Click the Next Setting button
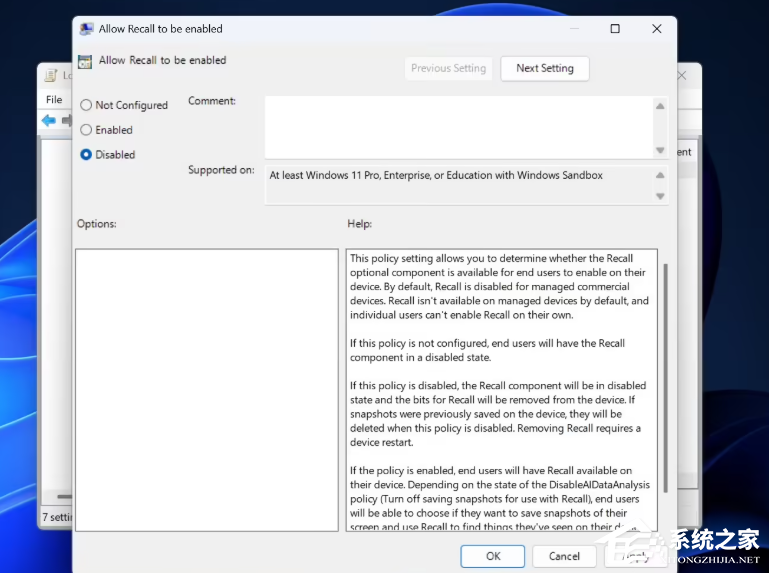 544,68
